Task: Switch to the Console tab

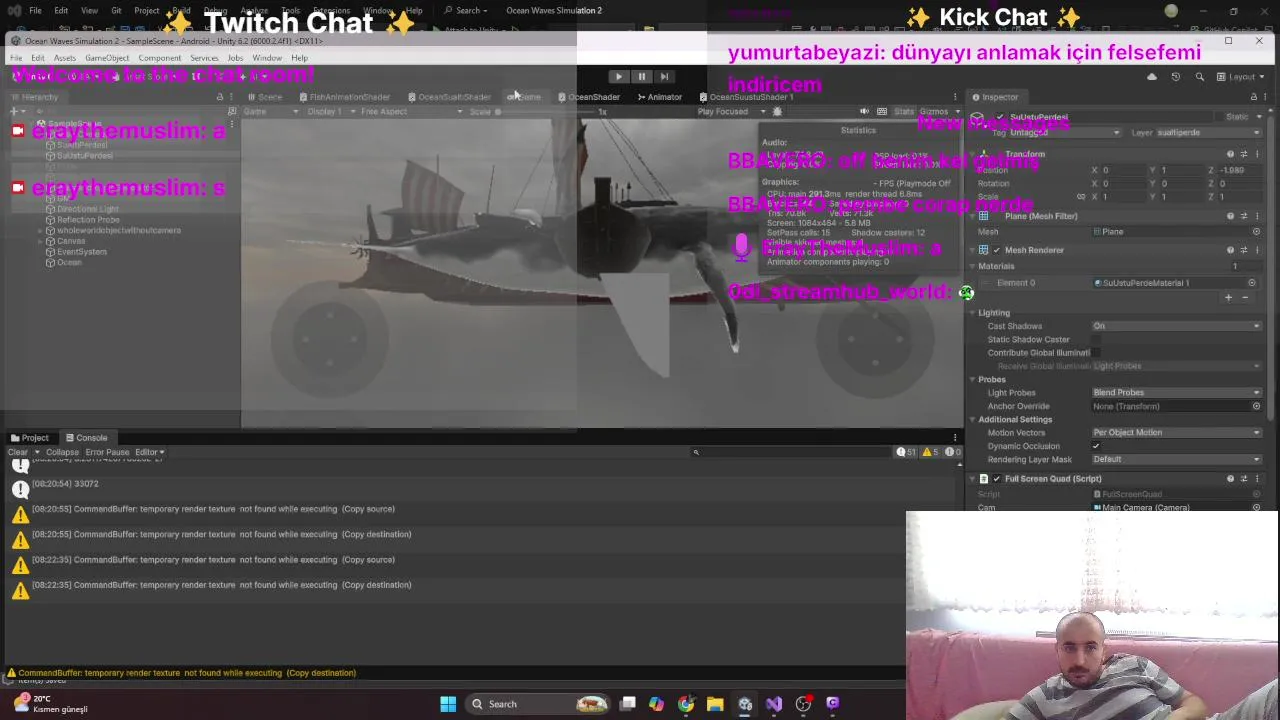Action: point(87,438)
